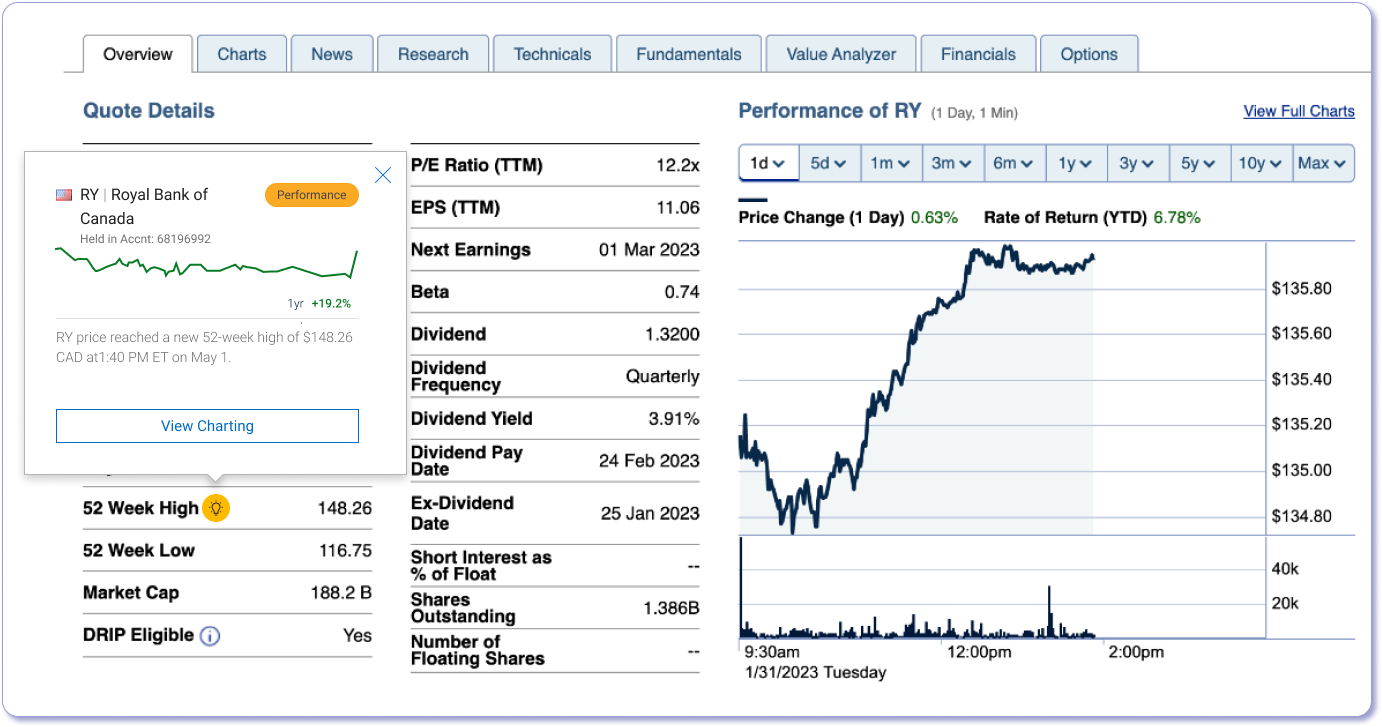Click the 52 Week Low value 116.75

pos(345,550)
